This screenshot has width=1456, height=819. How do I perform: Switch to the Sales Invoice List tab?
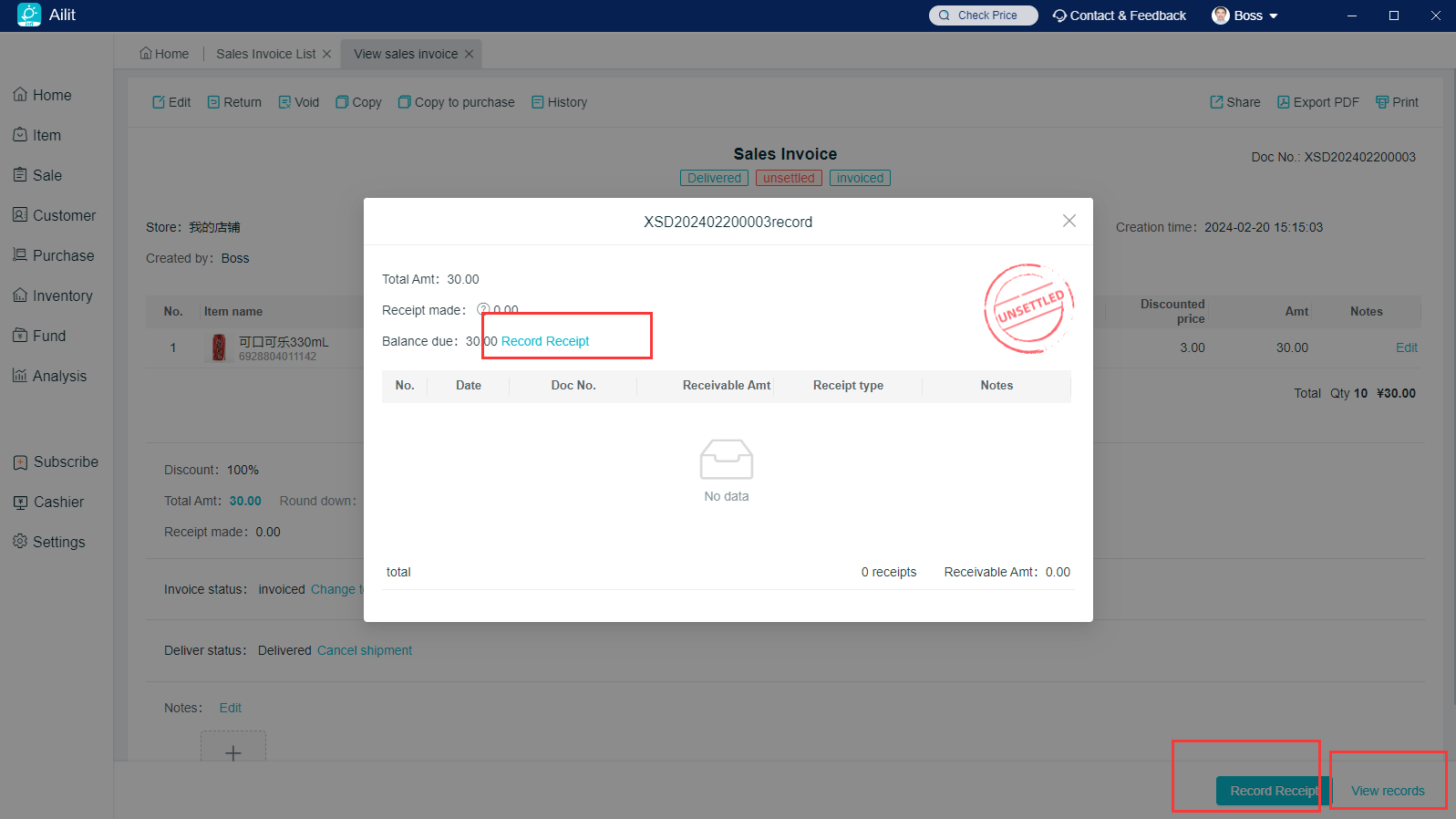click(265, 54)
